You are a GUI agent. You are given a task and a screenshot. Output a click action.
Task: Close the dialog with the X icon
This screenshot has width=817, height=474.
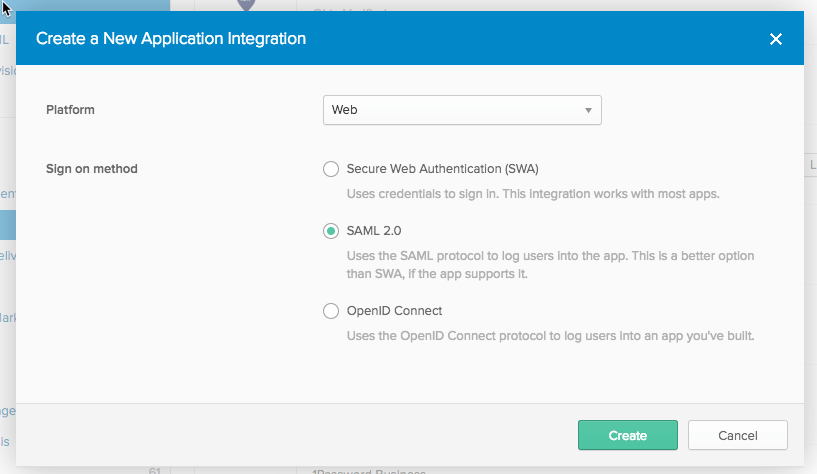point(775,39)
